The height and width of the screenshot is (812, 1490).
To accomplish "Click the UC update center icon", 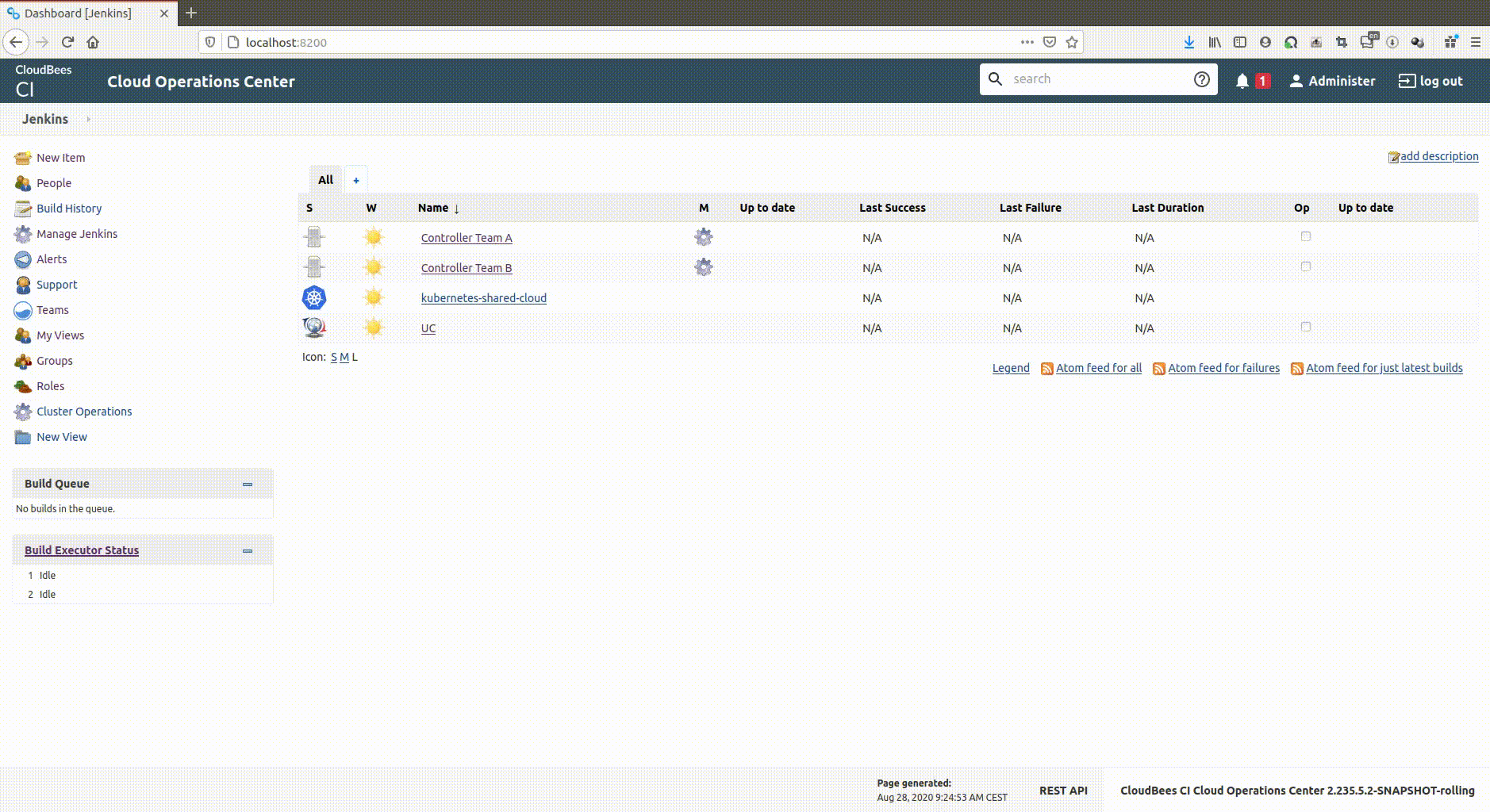I will click(x=314, y=327).
